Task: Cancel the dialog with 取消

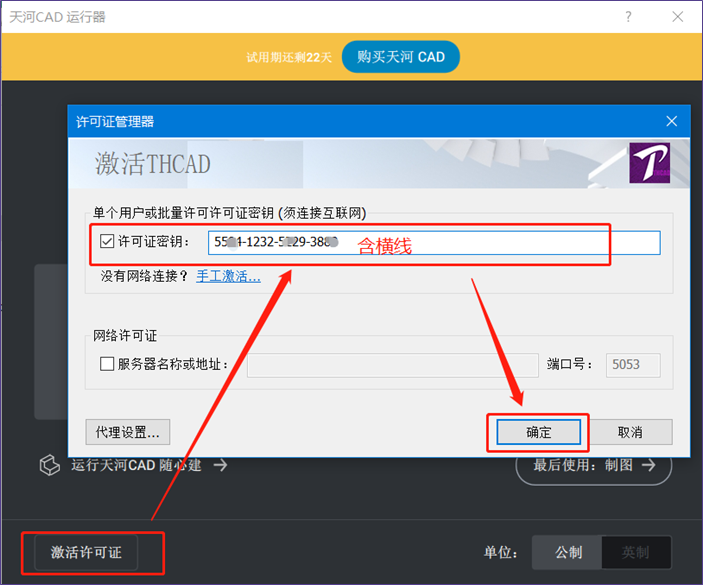Action: [630, 432]
